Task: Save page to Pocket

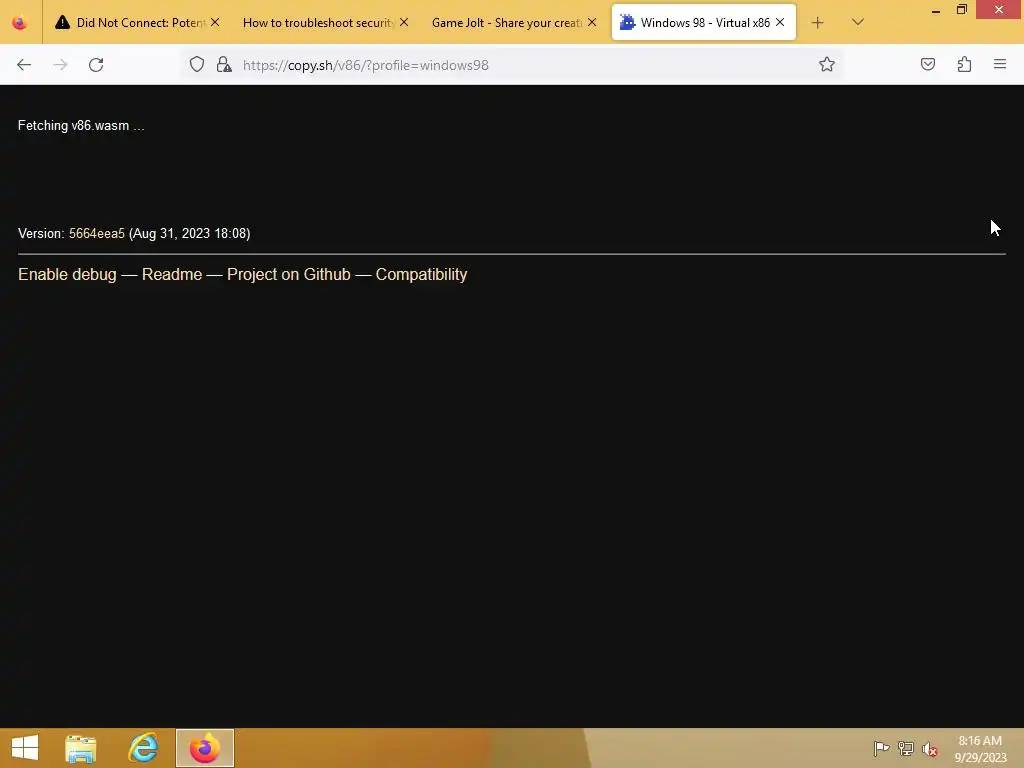Action: click(x=928, y=64)
